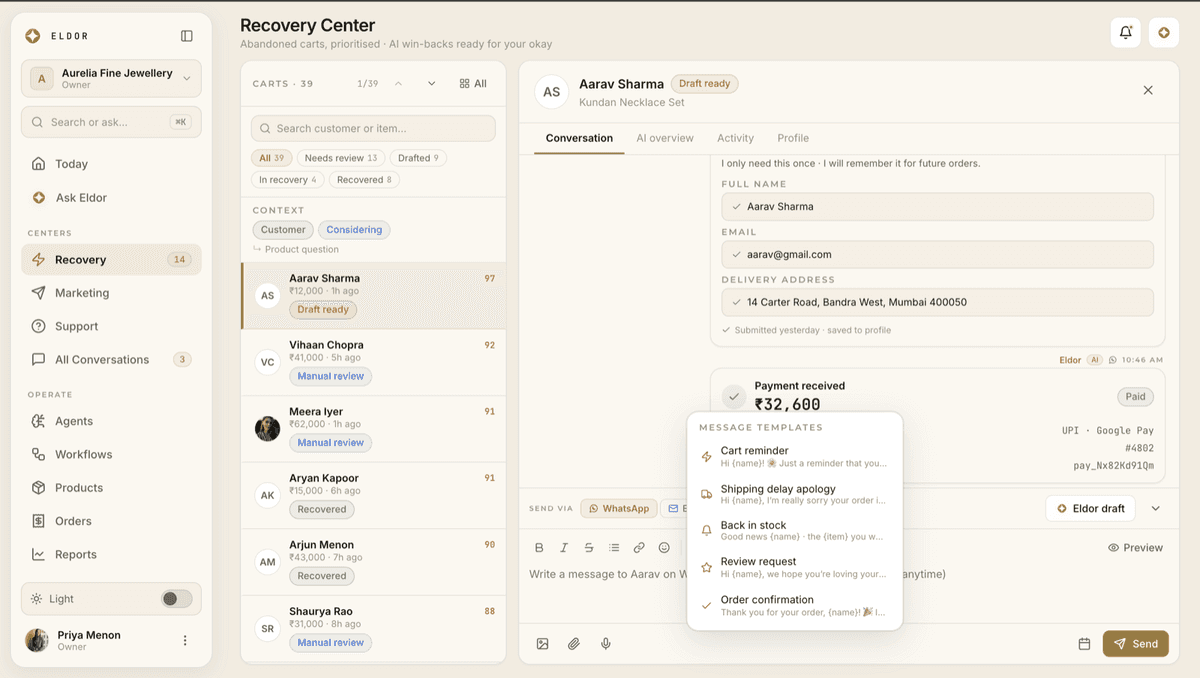Filter carts by In recovery
1200x678 pixels.
pos(288,180)
